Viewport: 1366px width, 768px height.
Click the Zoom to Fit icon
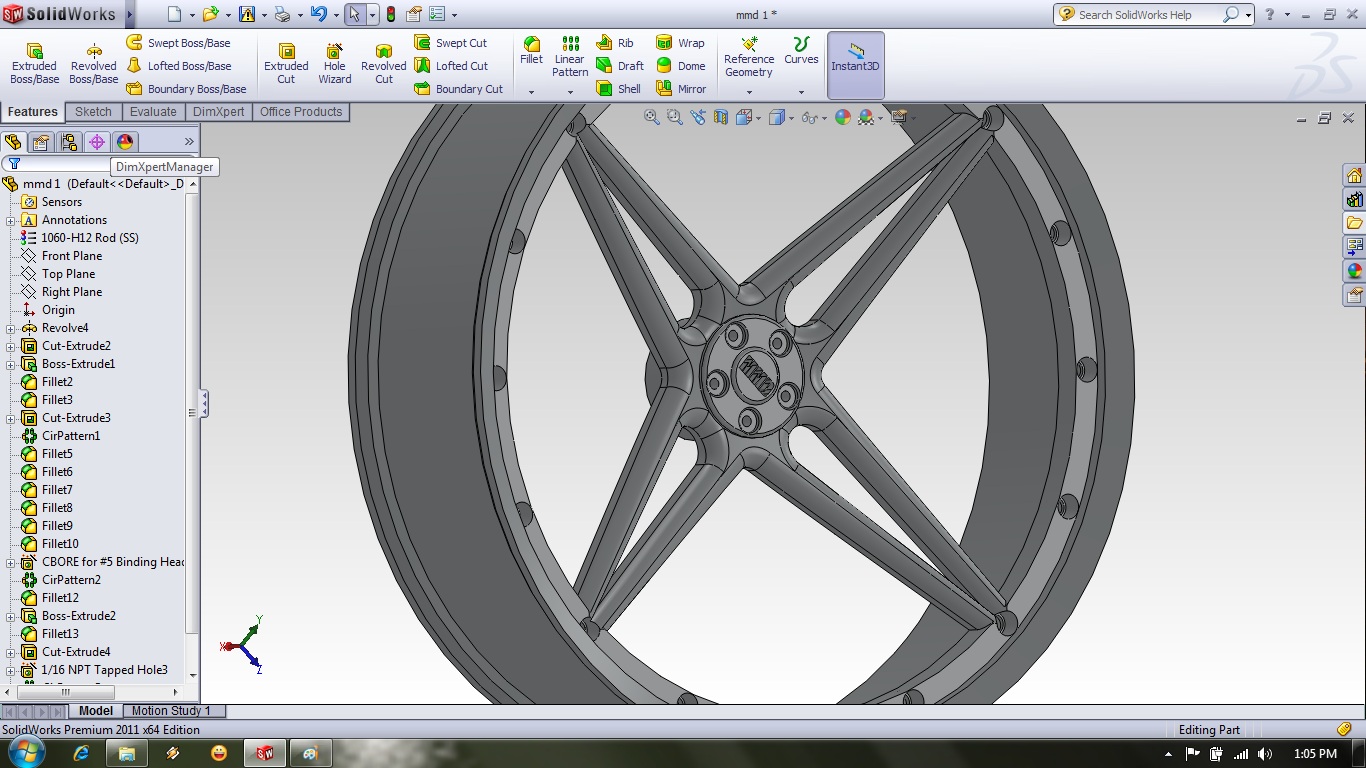click(x=651, y=117)
